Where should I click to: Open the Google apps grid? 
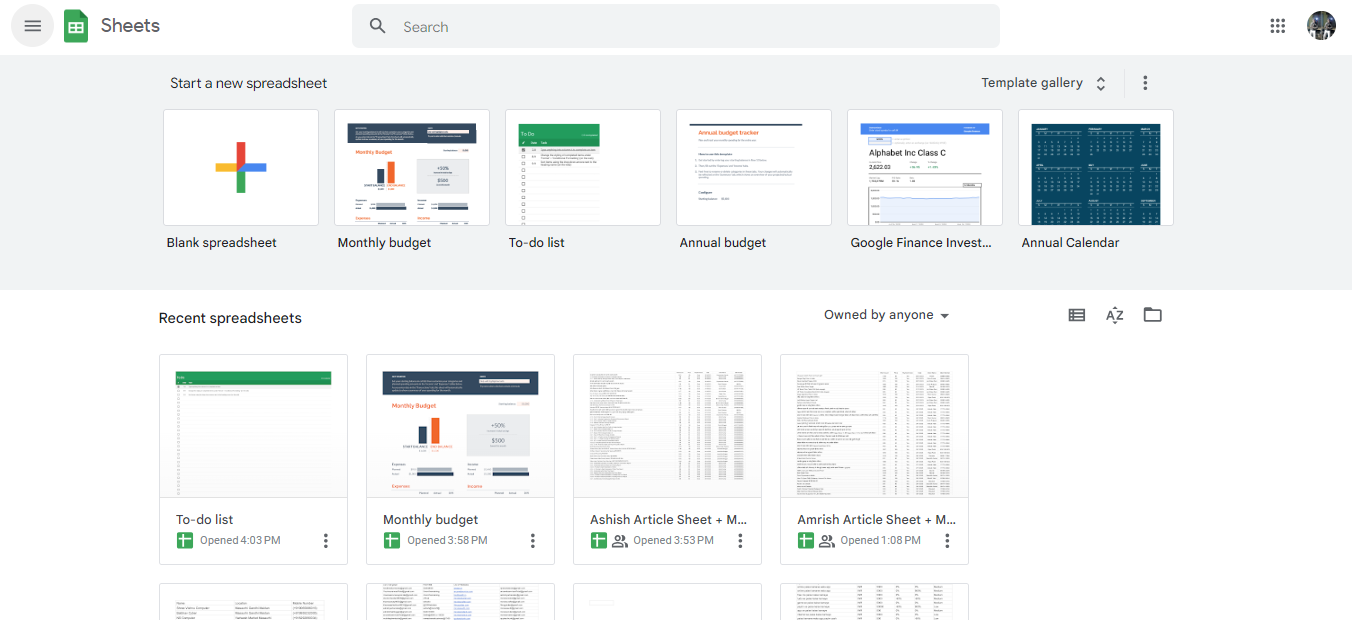[x=1278, y=26]
